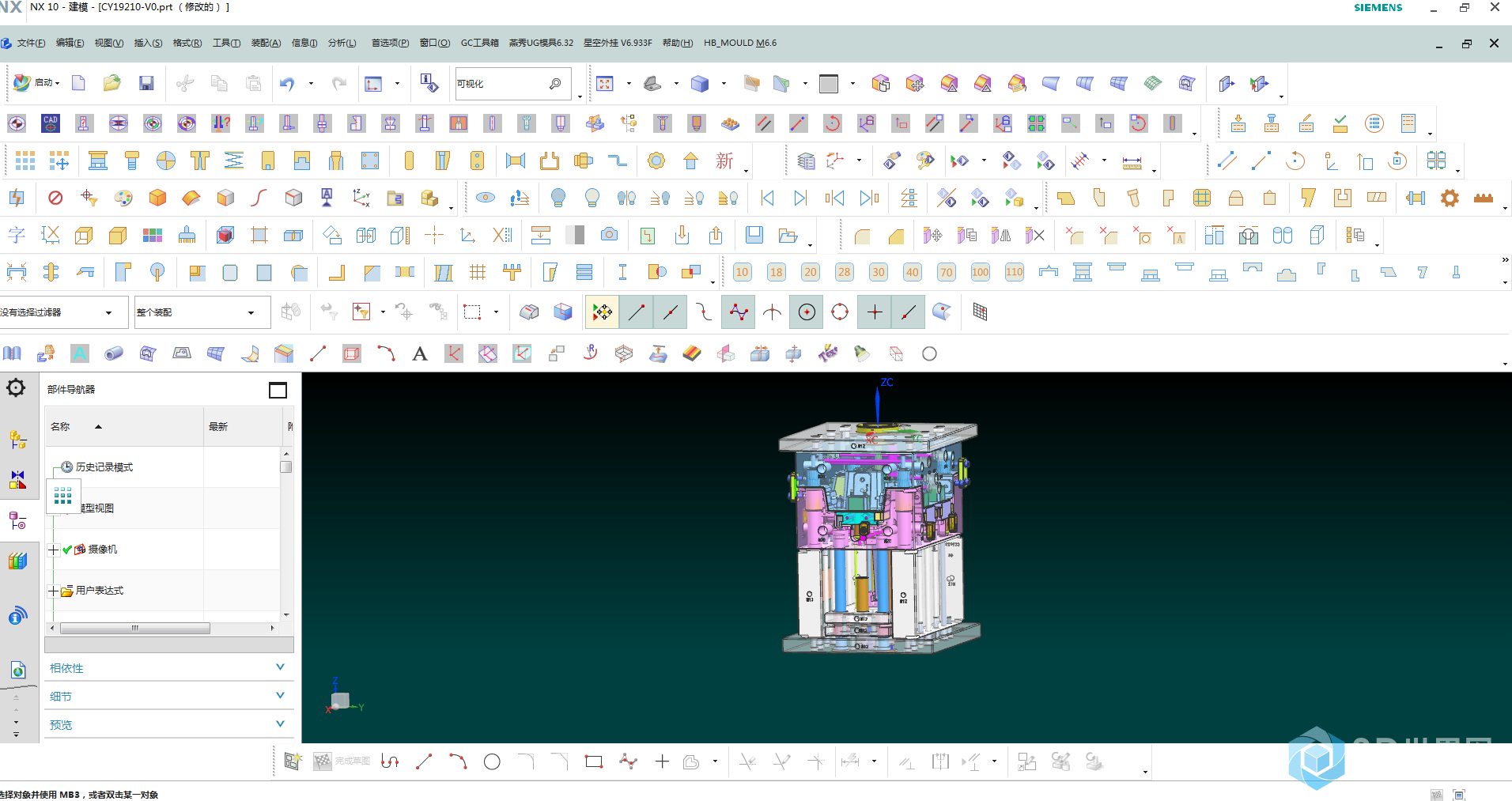
Task: Open the Assembly Navigator sidebar tab
Action: (x=17, y=440)
